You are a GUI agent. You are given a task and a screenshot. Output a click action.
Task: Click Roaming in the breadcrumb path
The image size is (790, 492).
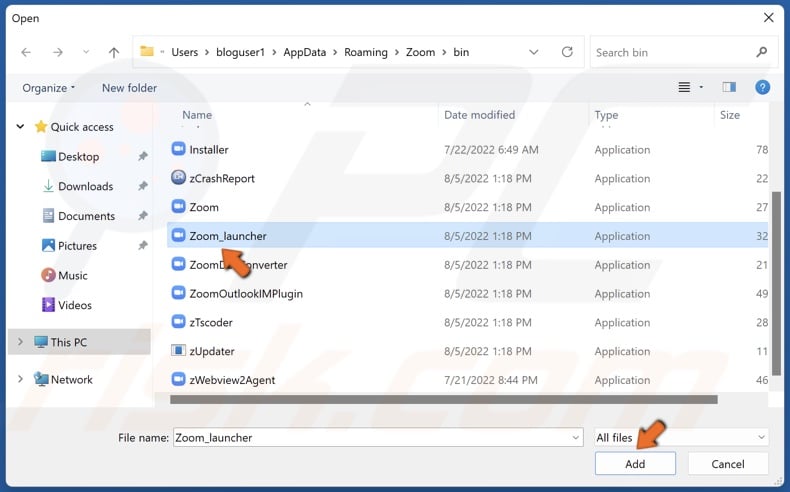(x=366, y=52)
